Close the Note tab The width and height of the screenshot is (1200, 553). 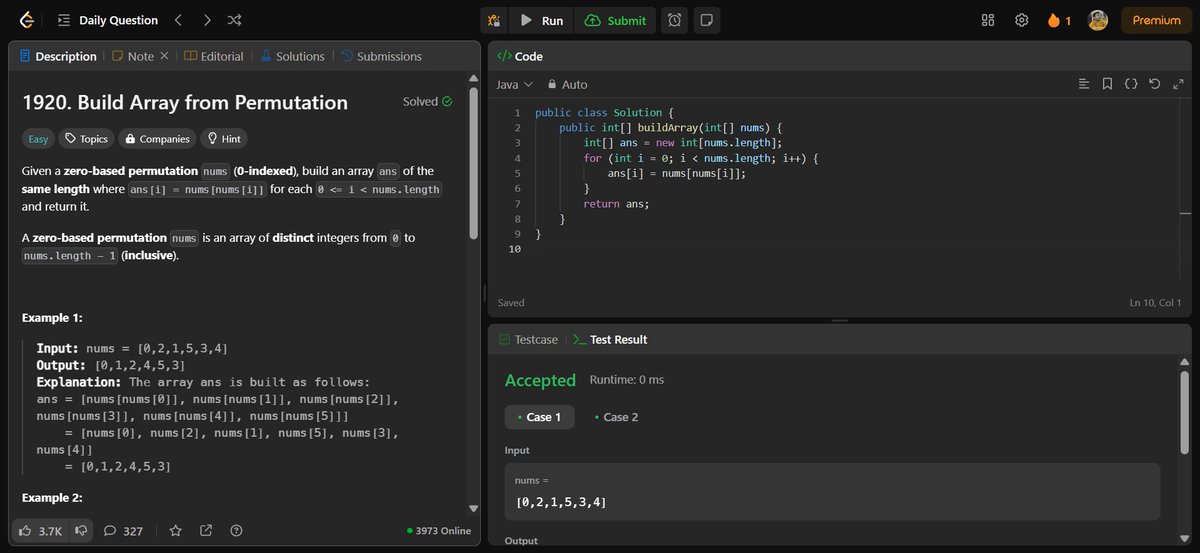[x=165, y=56]
